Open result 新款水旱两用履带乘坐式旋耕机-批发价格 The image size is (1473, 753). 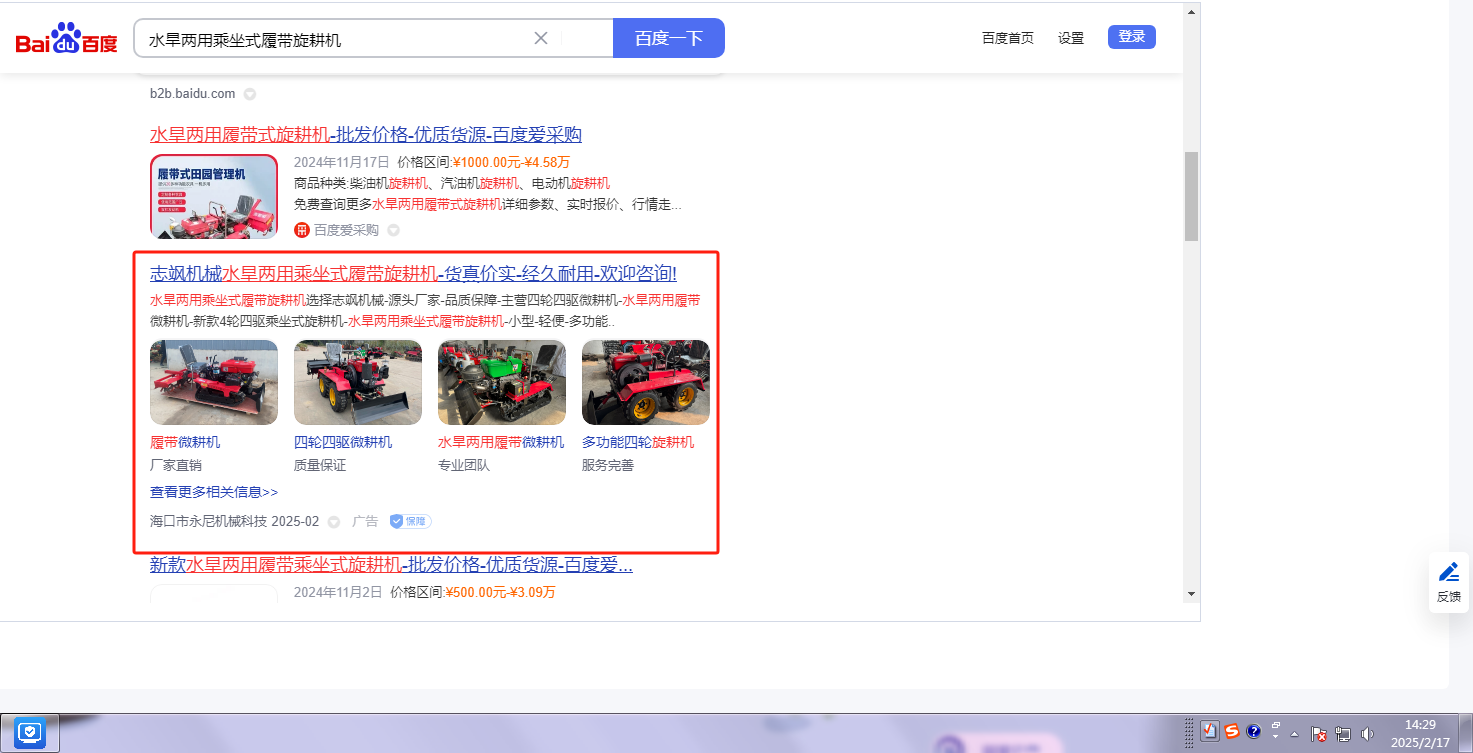pyautogui.click(x=391, y=565)
